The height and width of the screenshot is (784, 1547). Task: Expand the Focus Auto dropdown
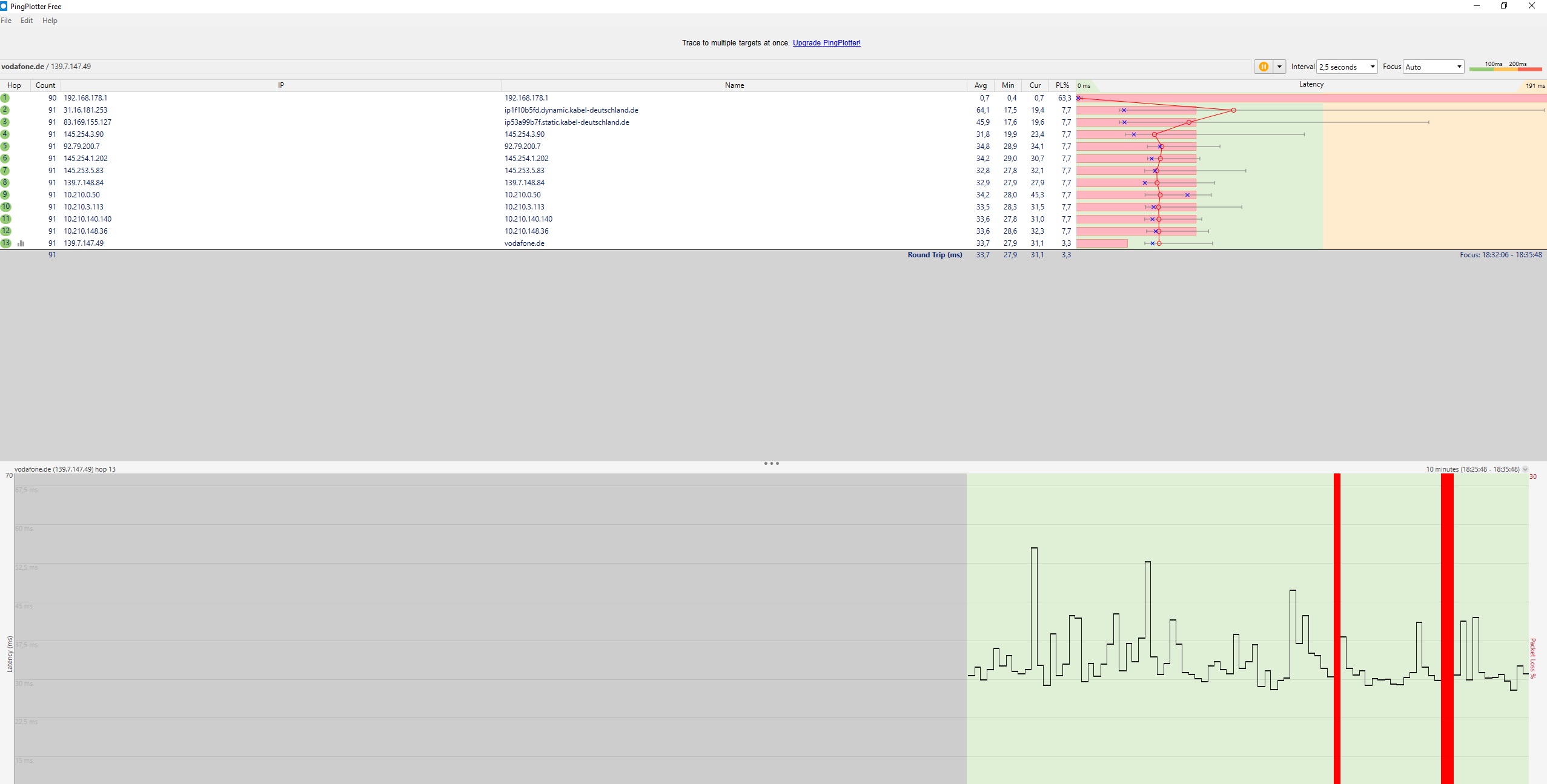point(1433,67)
